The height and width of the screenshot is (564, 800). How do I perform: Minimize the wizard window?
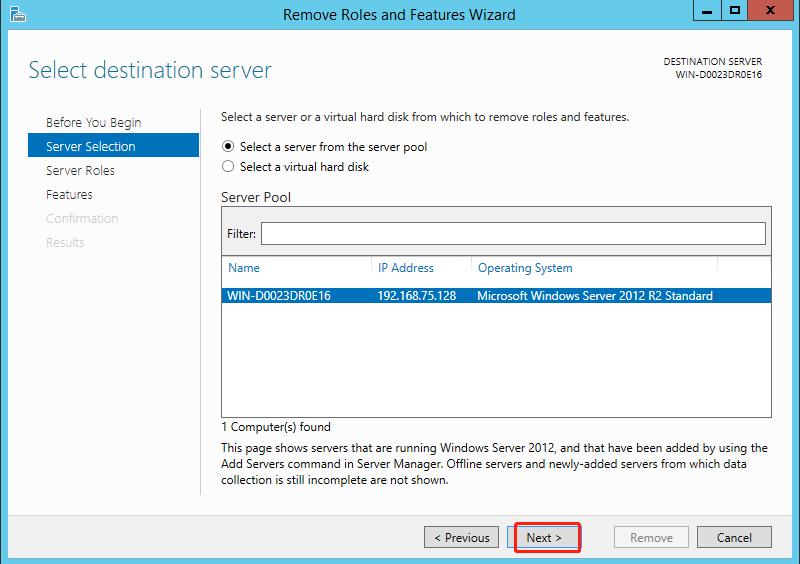[706, 12]
